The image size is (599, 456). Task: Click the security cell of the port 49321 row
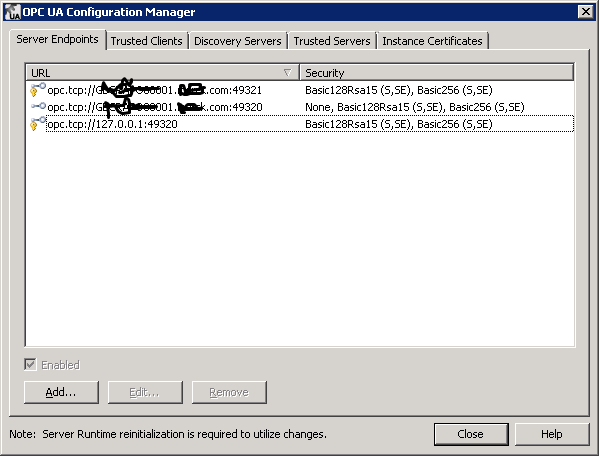(x=399, y=90)
